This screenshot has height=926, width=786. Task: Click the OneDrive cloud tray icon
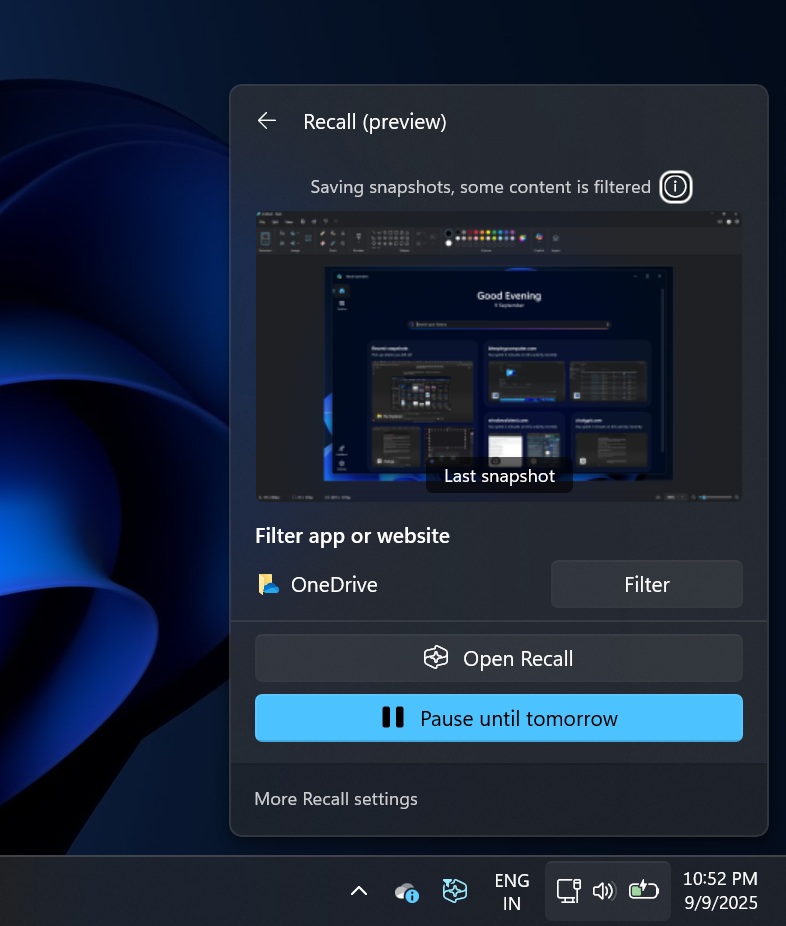tap(406, 891)
